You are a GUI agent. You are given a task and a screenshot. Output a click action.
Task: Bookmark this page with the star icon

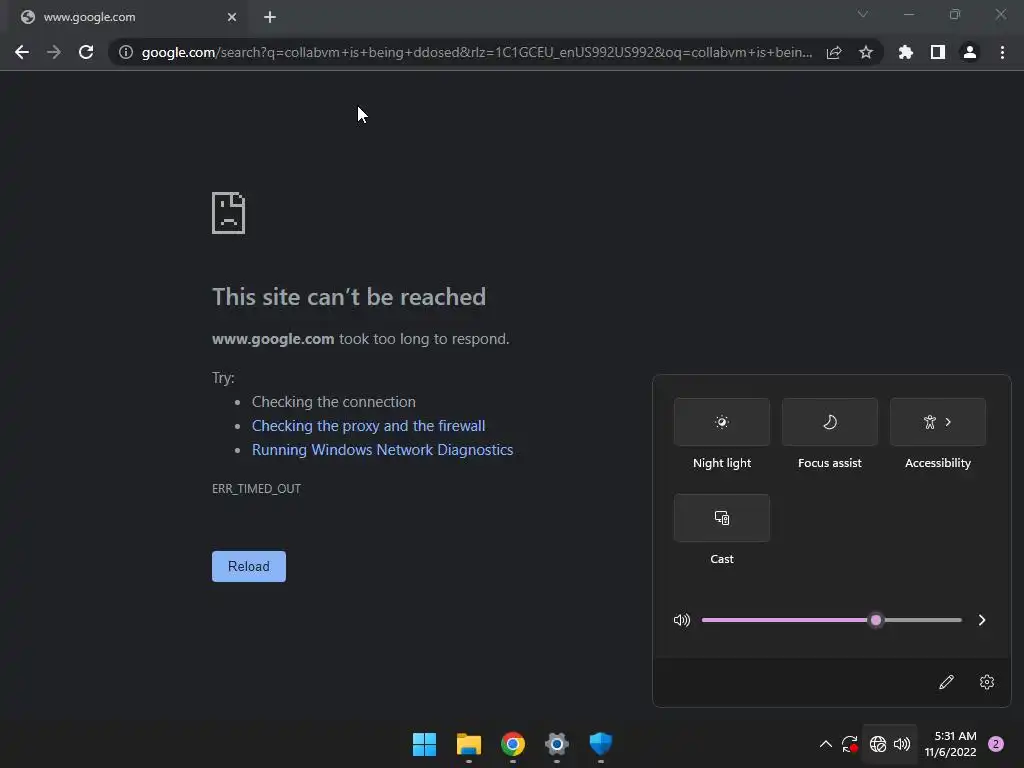coord(866,52)
